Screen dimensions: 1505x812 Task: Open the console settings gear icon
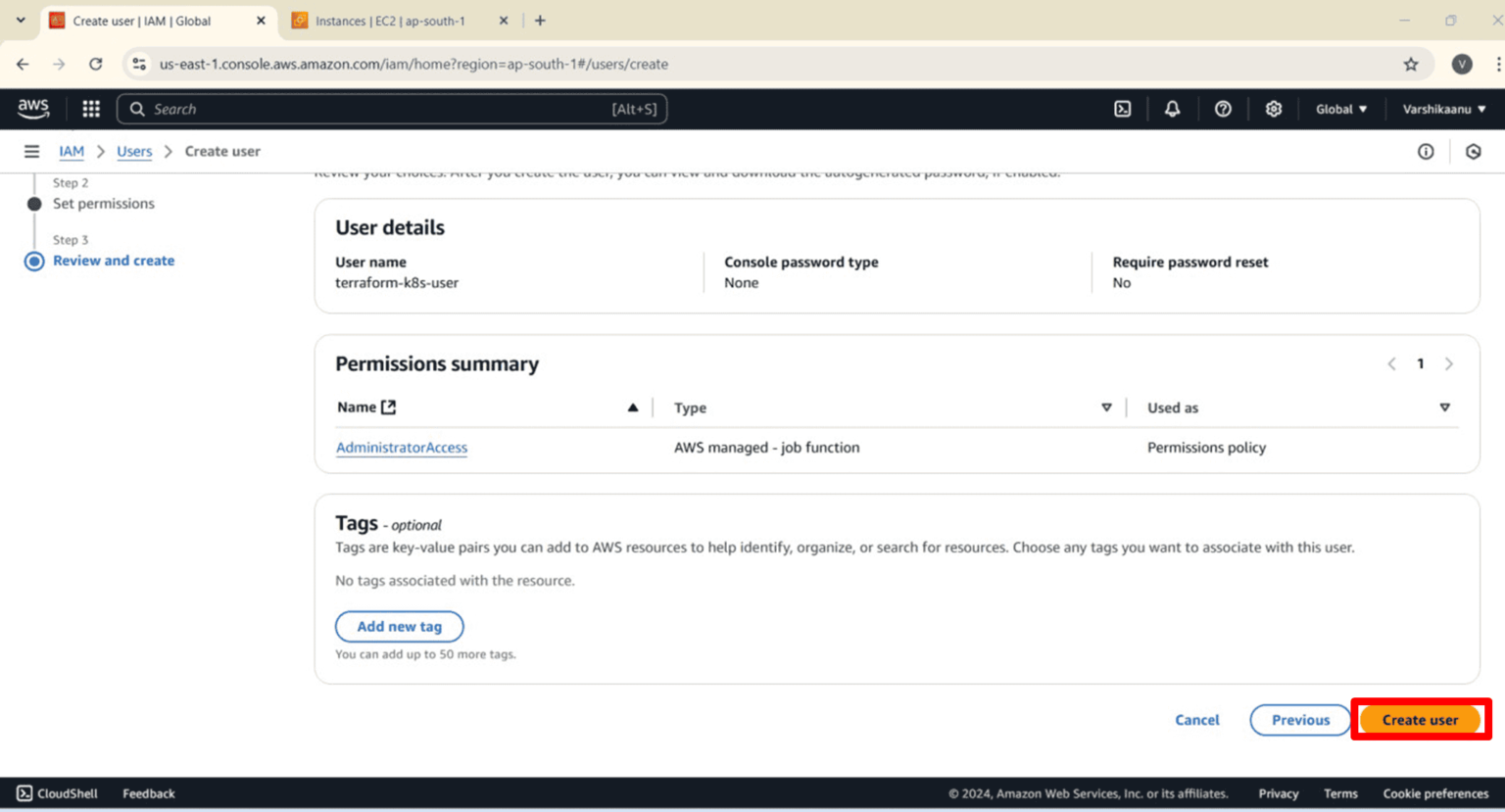coord(1274,109)
